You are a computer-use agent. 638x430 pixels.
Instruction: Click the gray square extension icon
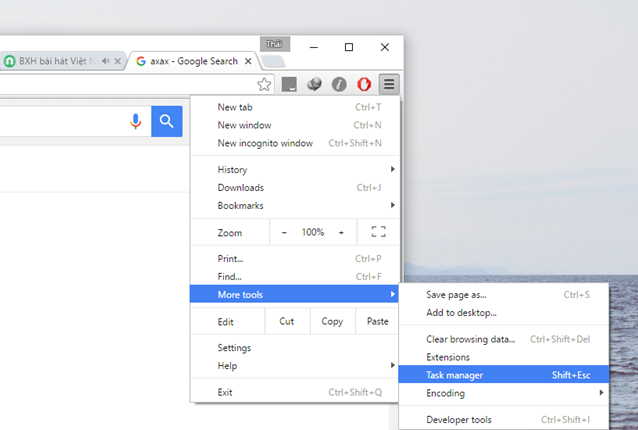tap(289, 84)
